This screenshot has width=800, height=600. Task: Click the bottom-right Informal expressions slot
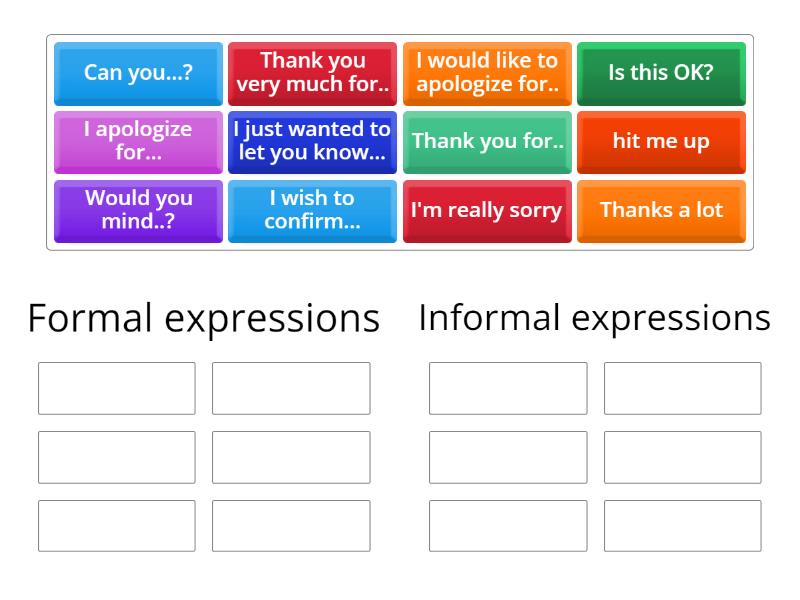(x=682, y=526)
